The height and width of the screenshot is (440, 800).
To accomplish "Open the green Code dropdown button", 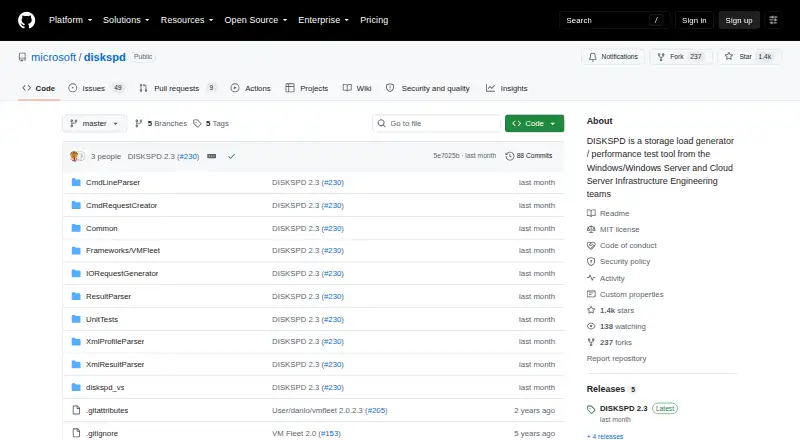I will click(534, 124).
